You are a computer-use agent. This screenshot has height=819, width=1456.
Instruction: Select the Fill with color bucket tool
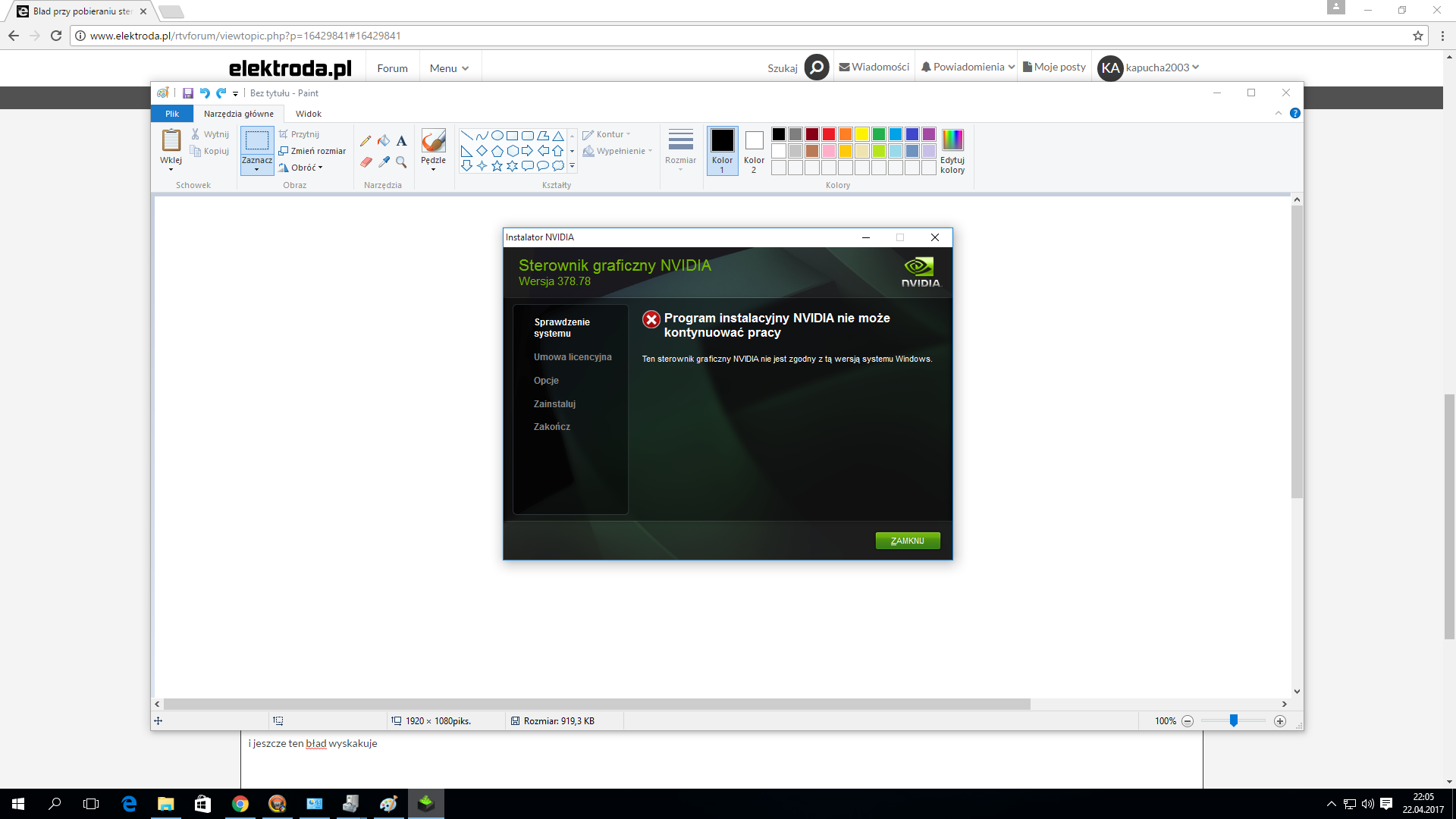coord(384,141)
